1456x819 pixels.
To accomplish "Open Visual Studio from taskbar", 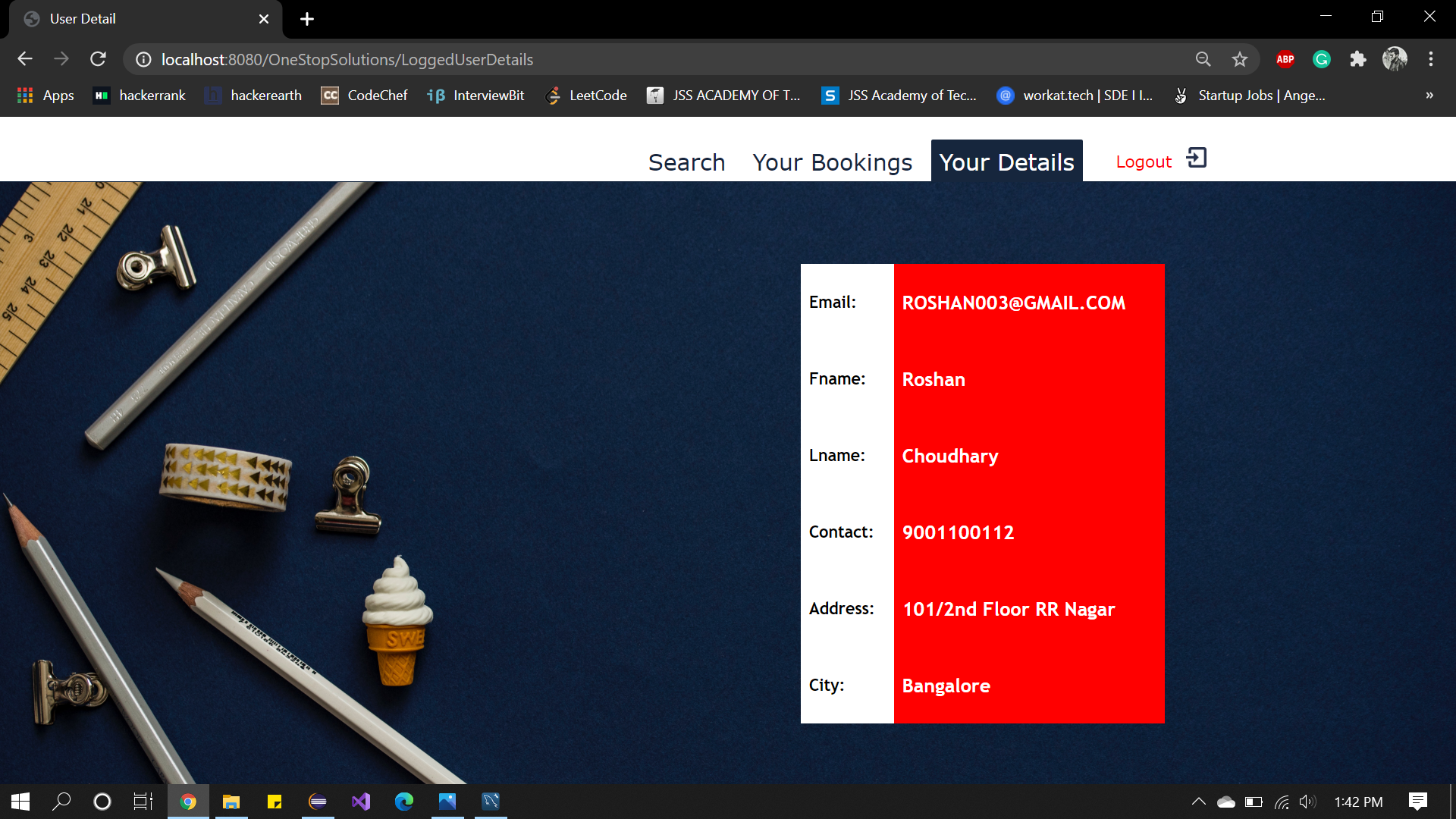I will pyautogui.click(x=361, y=802).
